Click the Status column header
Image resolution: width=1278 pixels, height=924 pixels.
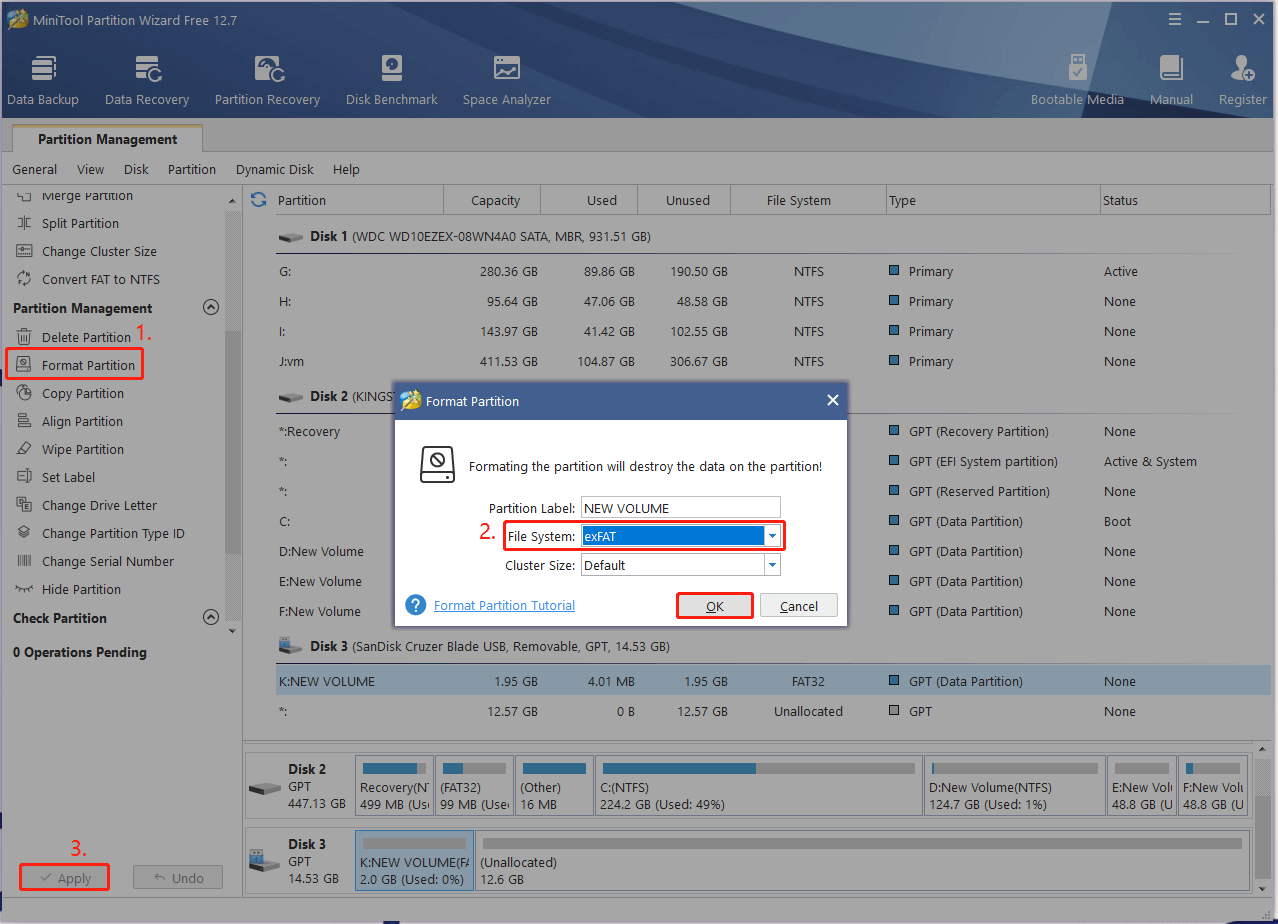click(x=1185, y=200)
